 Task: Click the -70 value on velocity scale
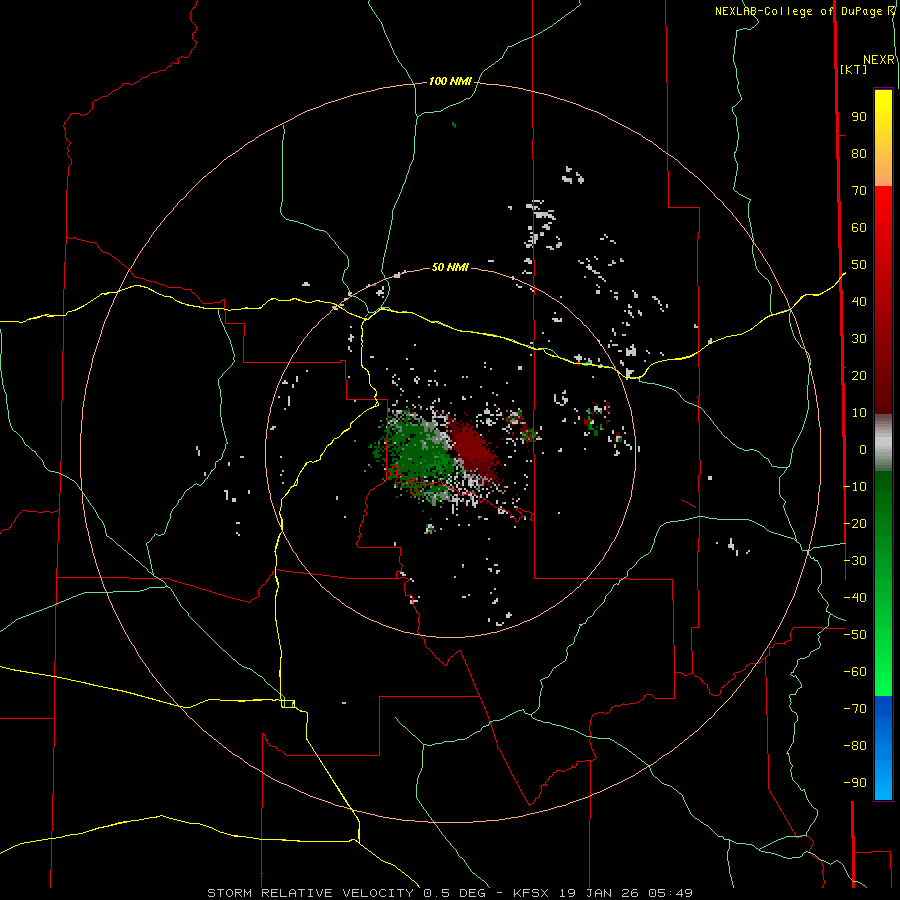855,709
